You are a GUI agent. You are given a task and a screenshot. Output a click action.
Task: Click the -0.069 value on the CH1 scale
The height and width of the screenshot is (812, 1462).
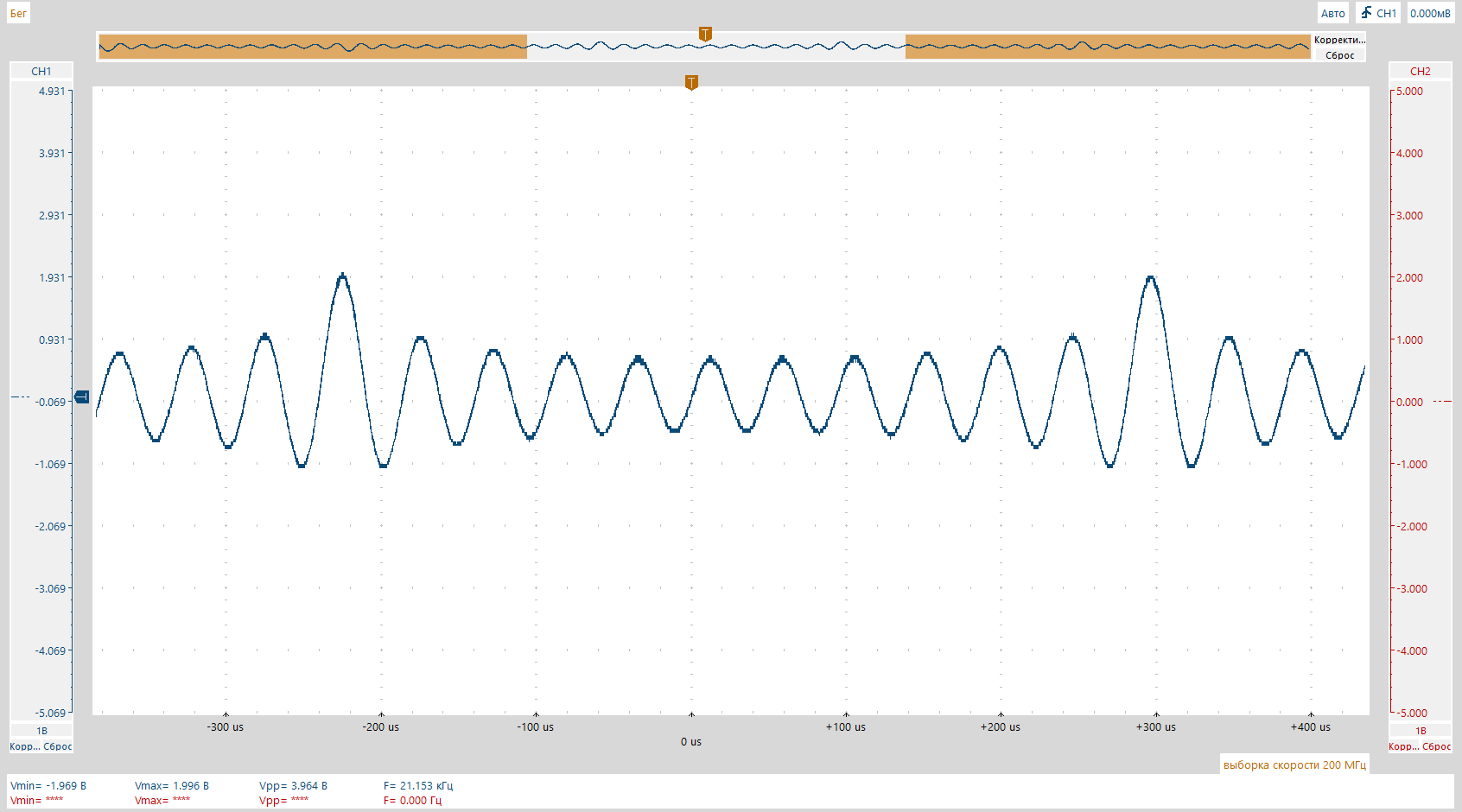[50, 402]
